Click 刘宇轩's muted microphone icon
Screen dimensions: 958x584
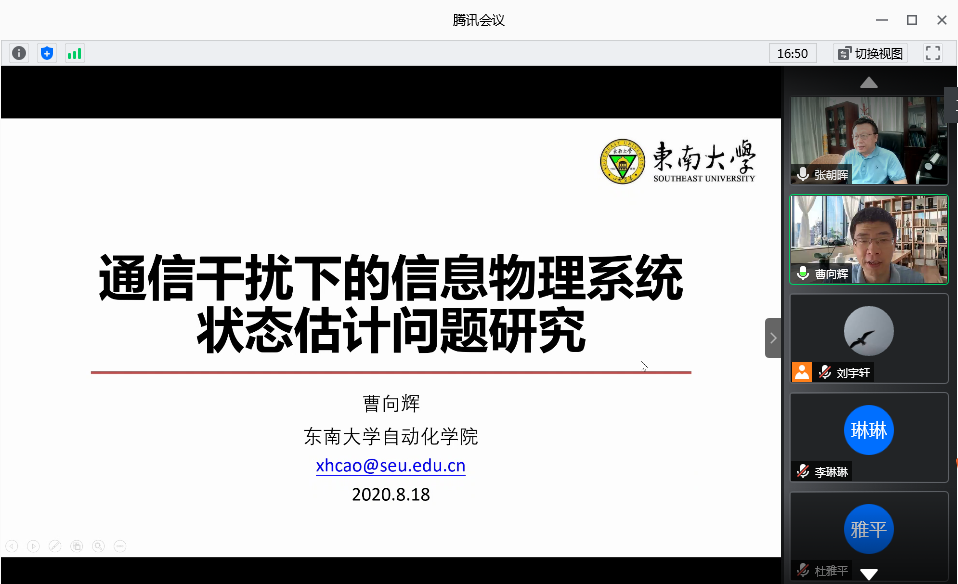coord(825,372)
